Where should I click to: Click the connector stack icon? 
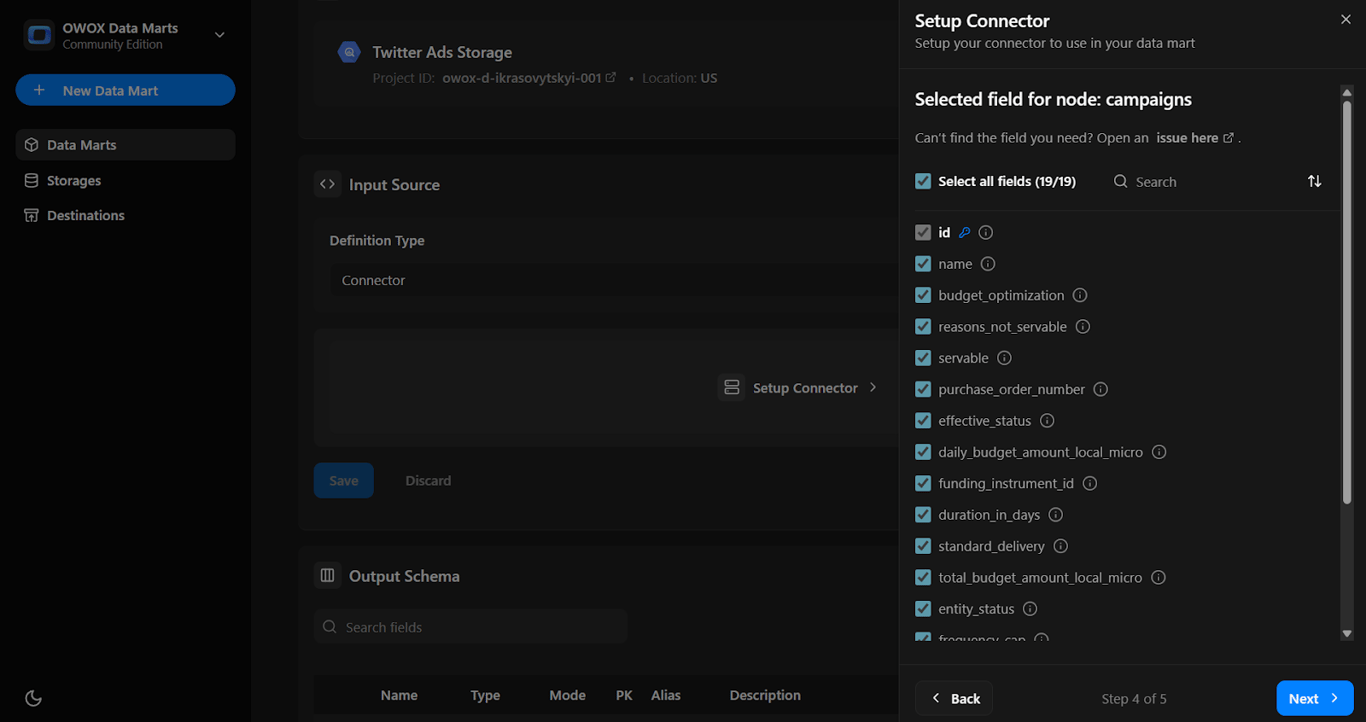(x=732, y=387)
